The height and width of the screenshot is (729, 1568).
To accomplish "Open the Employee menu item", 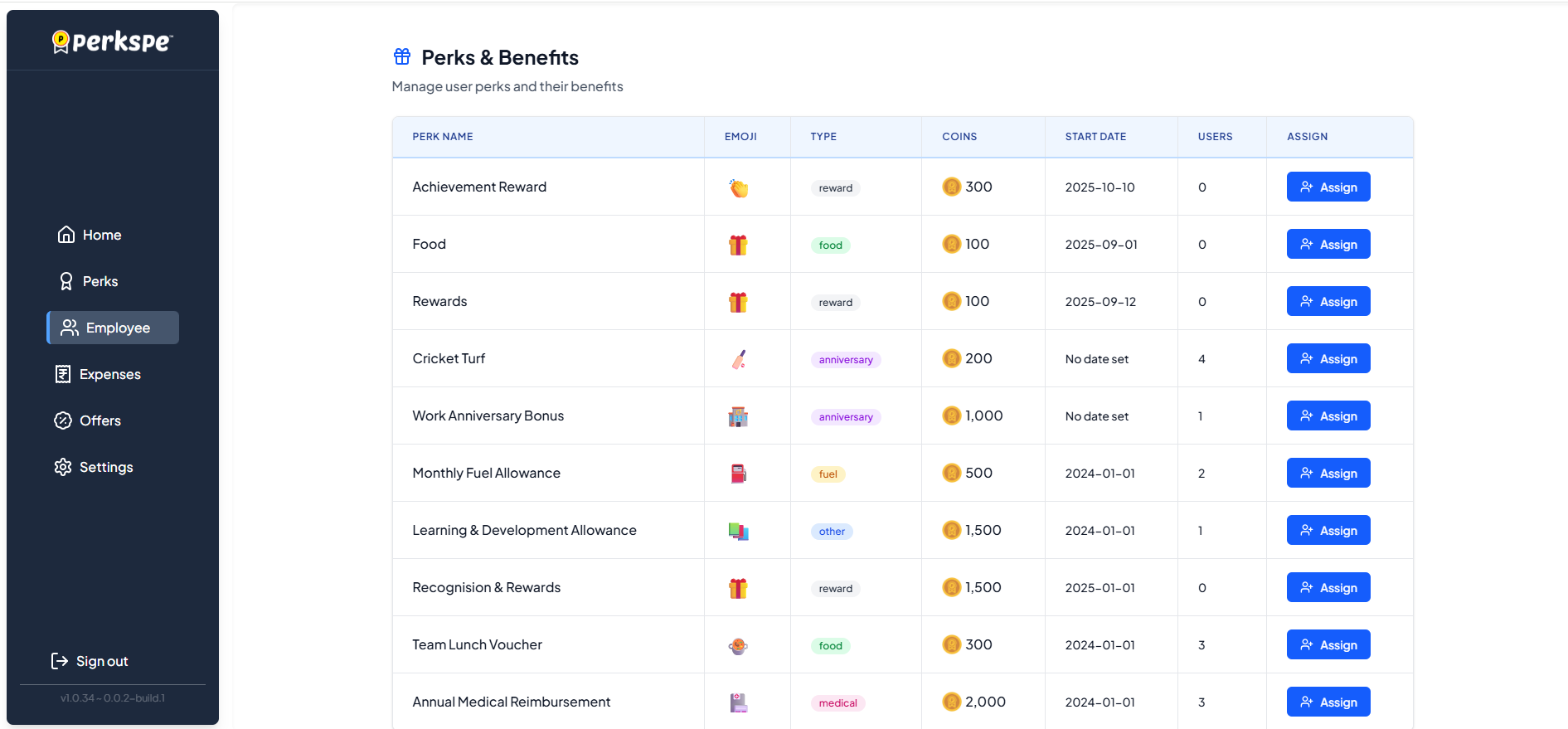I will 114,328.
